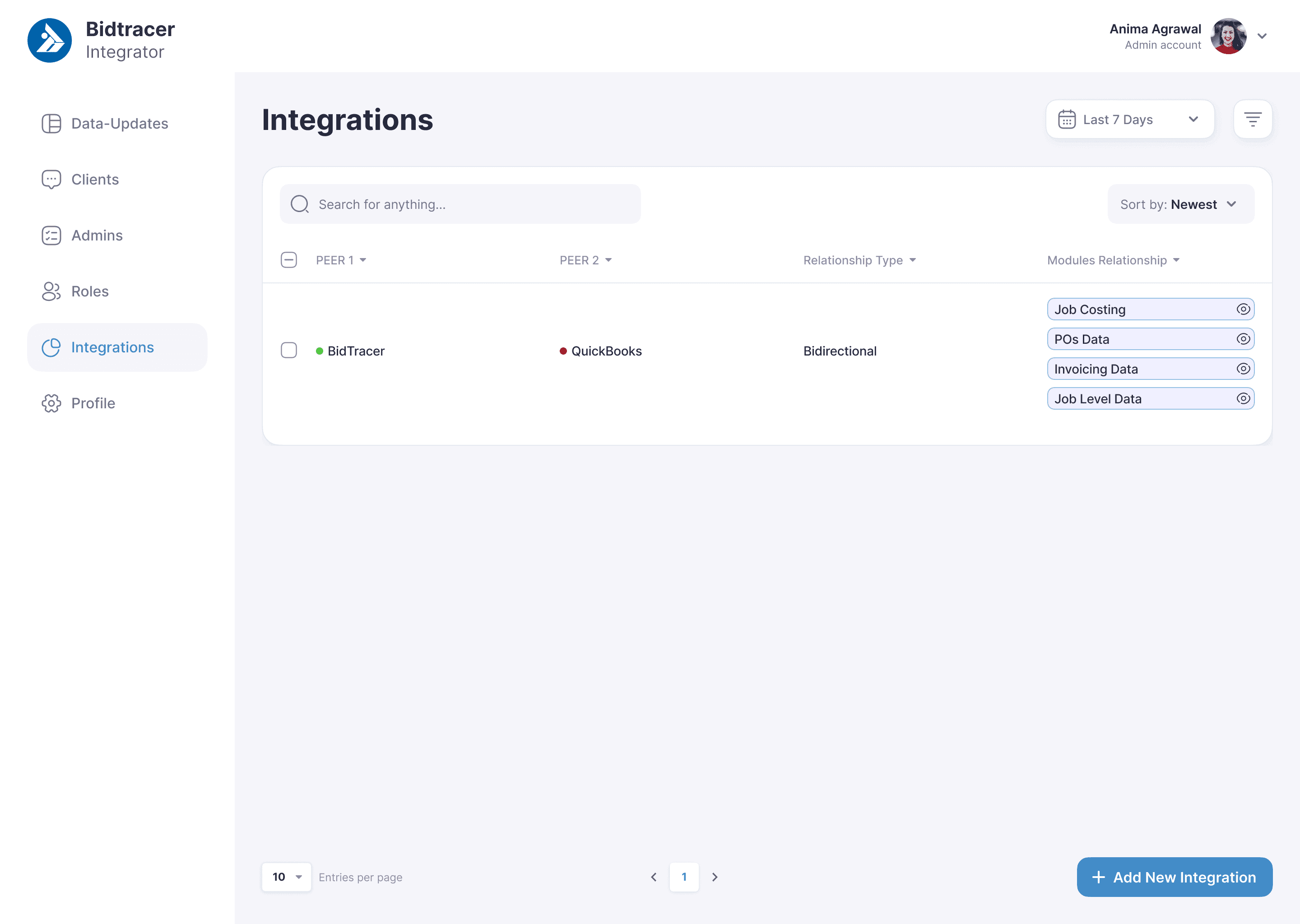Change the 10 entries per page selector

[286, 878]
